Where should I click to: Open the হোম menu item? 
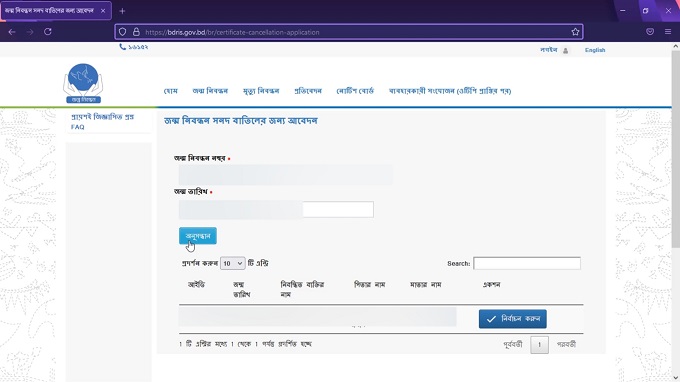coord(170,91)
